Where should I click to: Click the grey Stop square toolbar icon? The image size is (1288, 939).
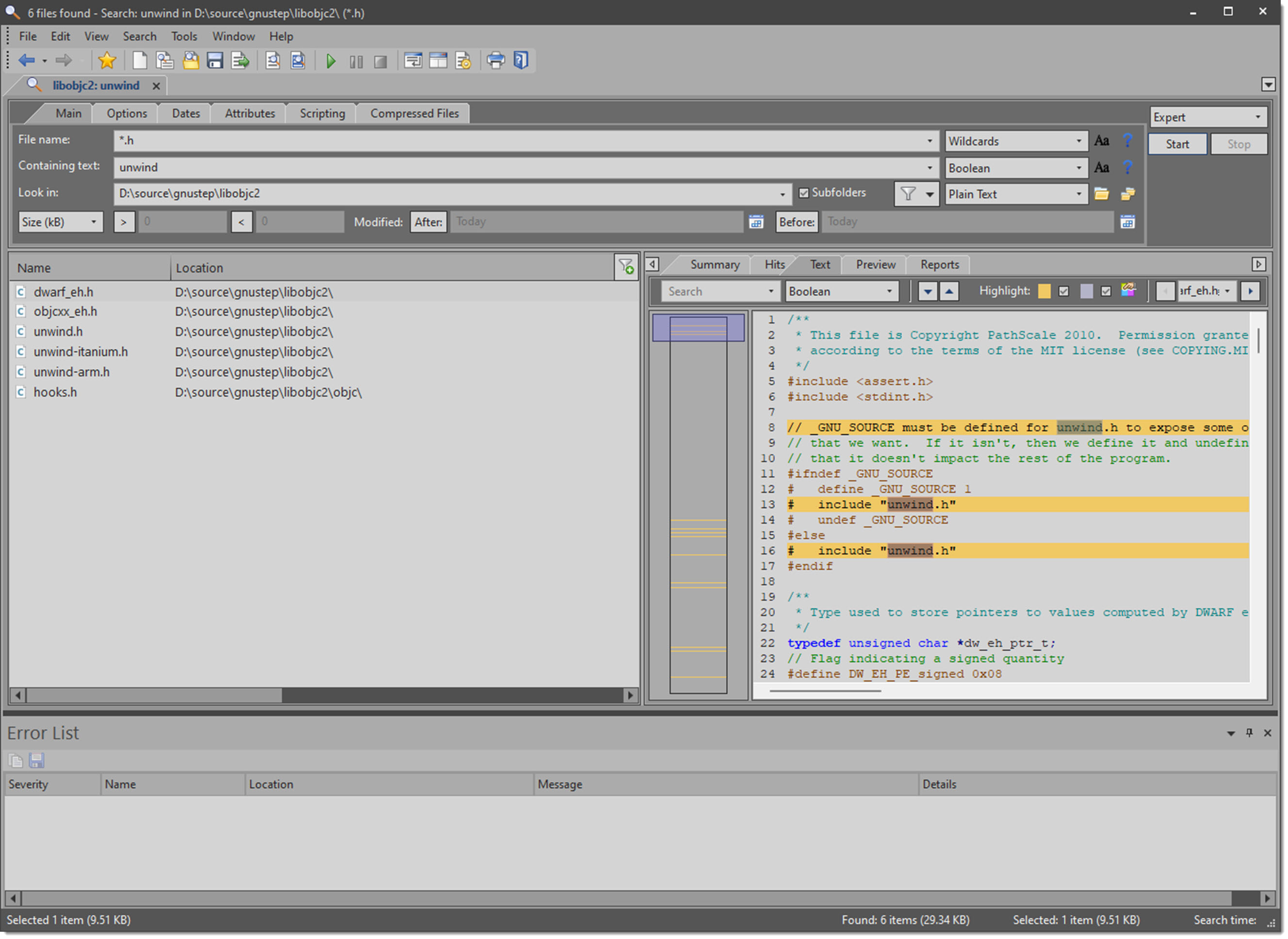pos(381,62)
